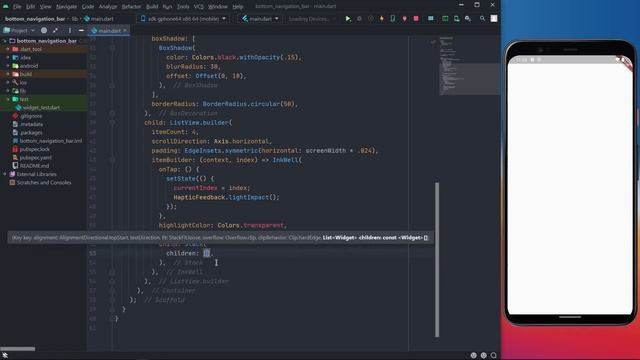Click the SDK Manager icon in the toolbar
Image resolution: width=640 pixels, height=360 pixels.
[x=468, y=19]
